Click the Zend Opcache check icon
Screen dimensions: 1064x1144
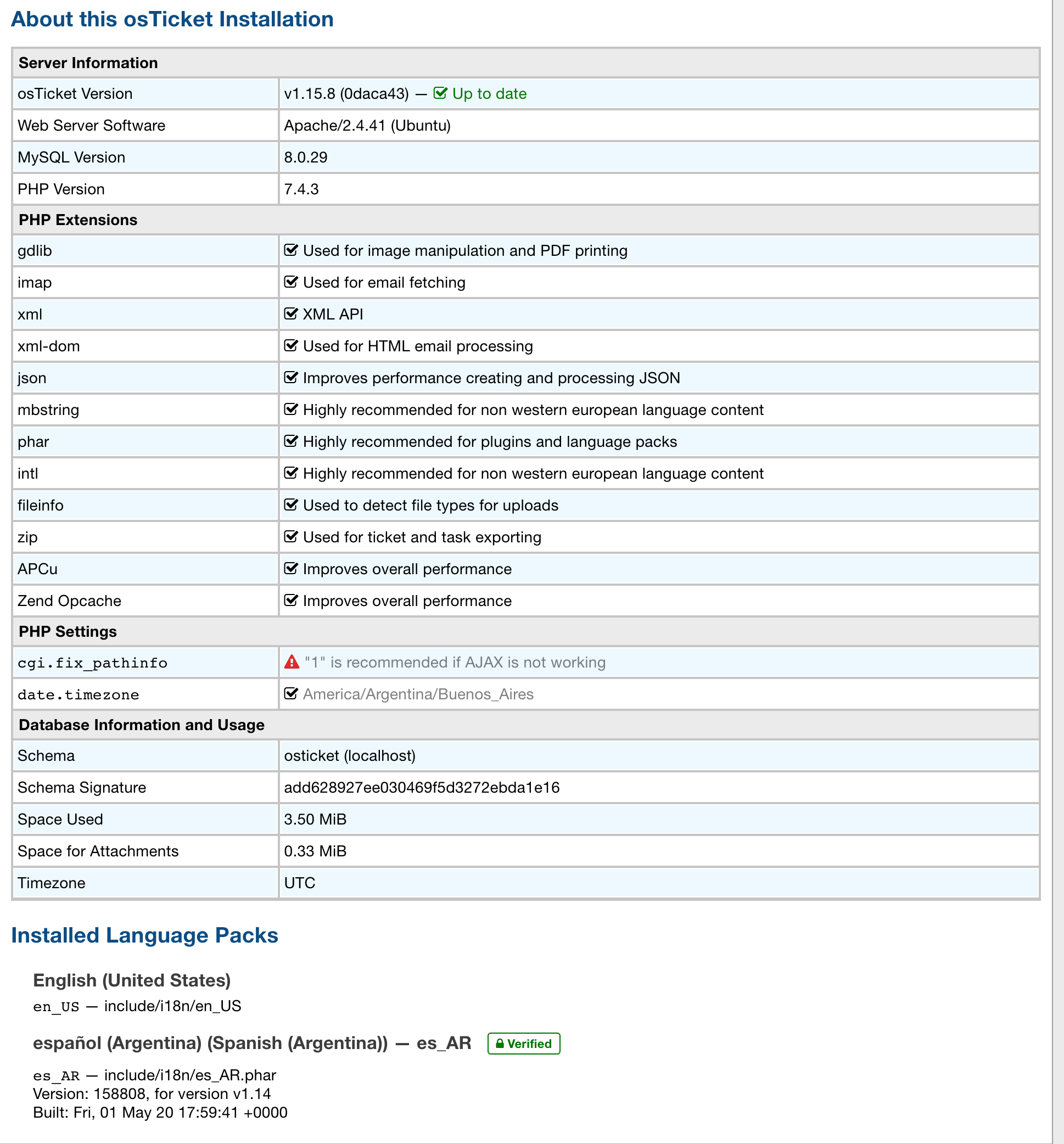click(291, 600)
